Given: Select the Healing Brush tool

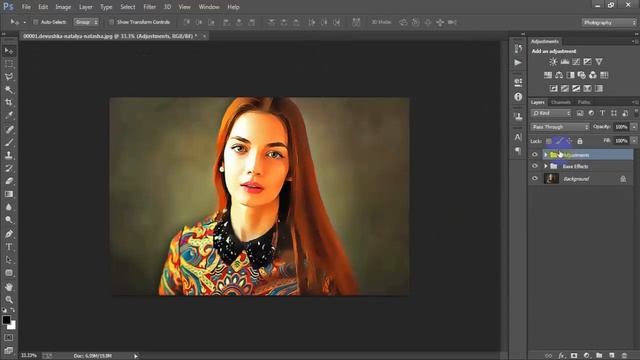Looking at the screenshot, I should pyautogui.click(x=9, y=129).
